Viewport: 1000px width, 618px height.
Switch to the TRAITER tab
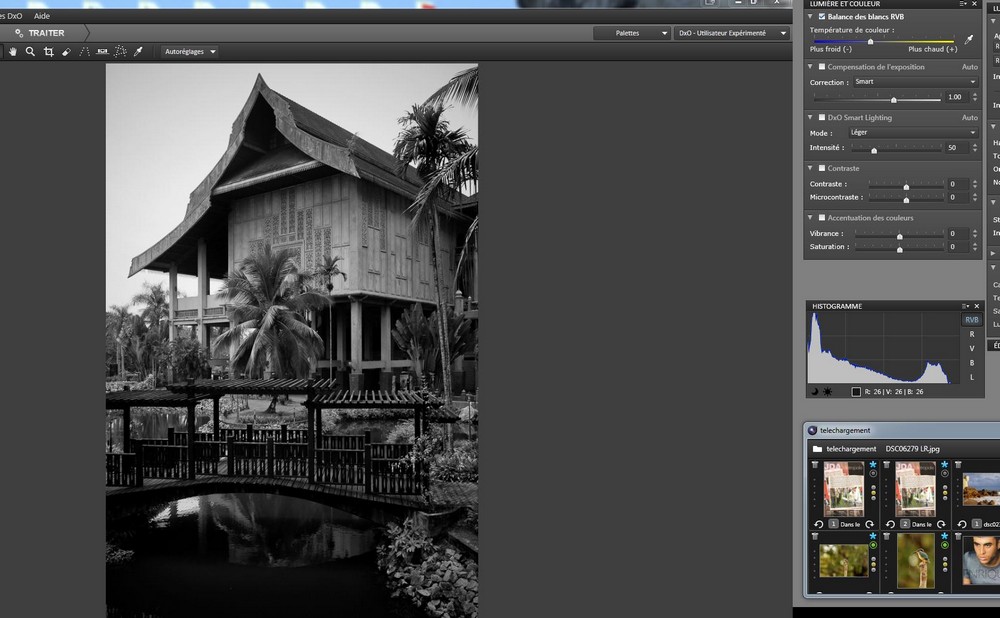click(x=46, y=33)
